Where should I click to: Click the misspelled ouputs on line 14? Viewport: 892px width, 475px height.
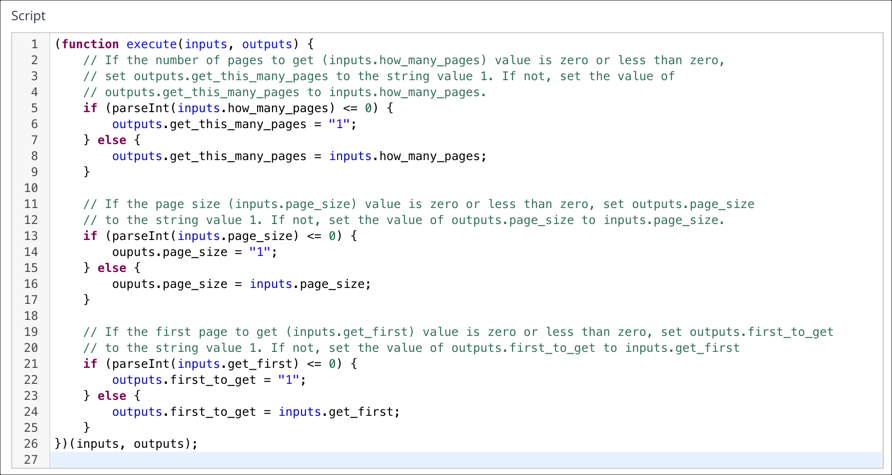133,252
